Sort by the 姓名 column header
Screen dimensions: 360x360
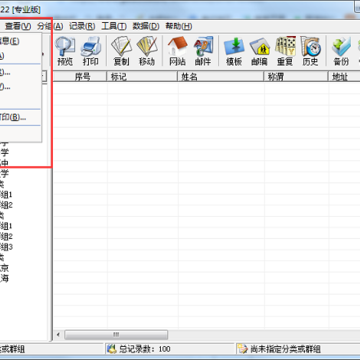(x=221, y=77)
